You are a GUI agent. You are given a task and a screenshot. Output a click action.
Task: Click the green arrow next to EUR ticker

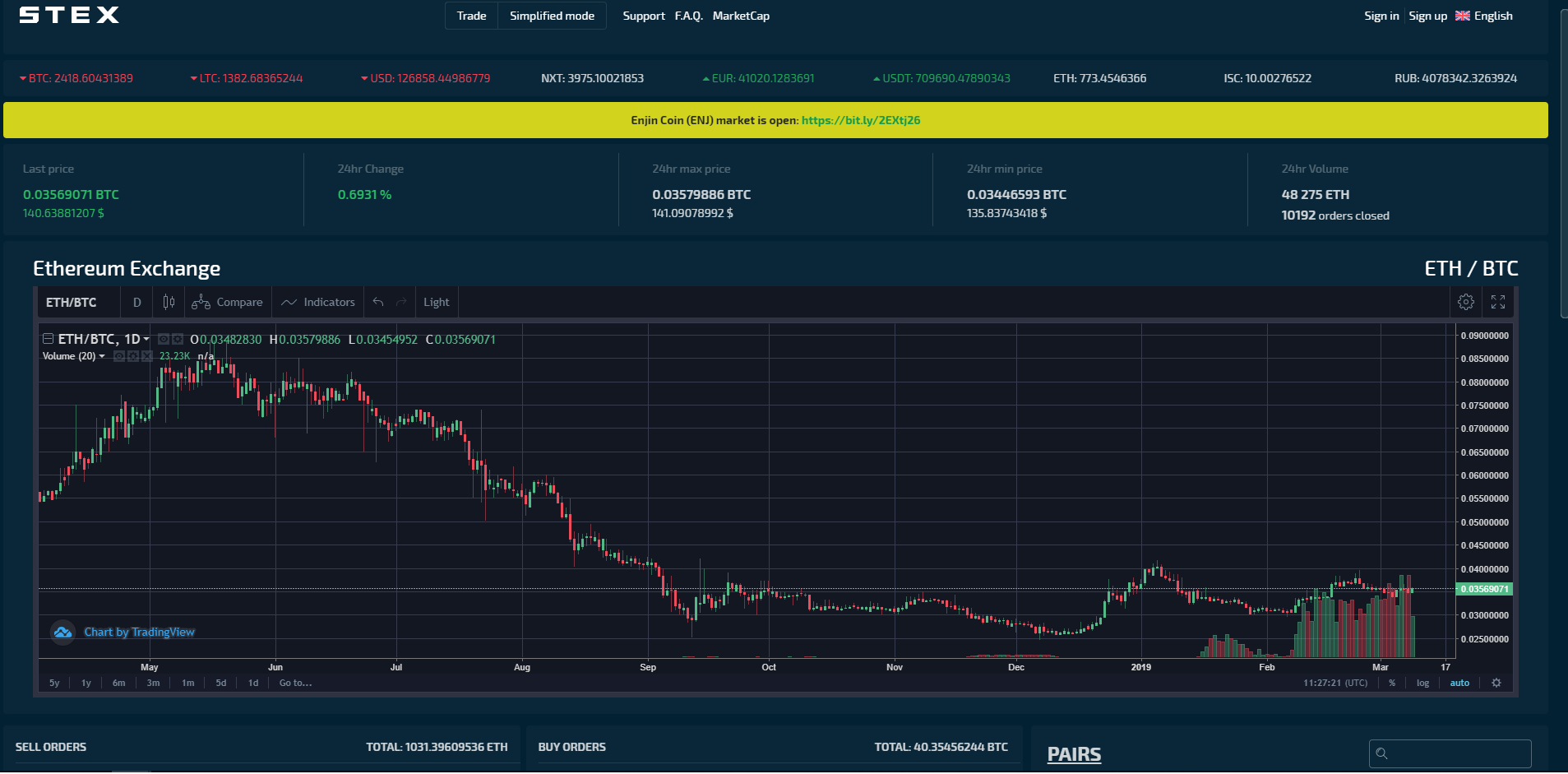pos(705,79)
